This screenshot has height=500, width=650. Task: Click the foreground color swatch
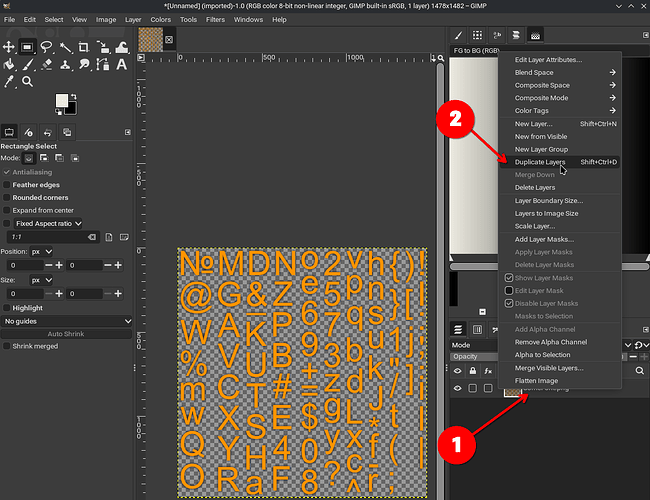pyautogui.click(x=61, y=101)
